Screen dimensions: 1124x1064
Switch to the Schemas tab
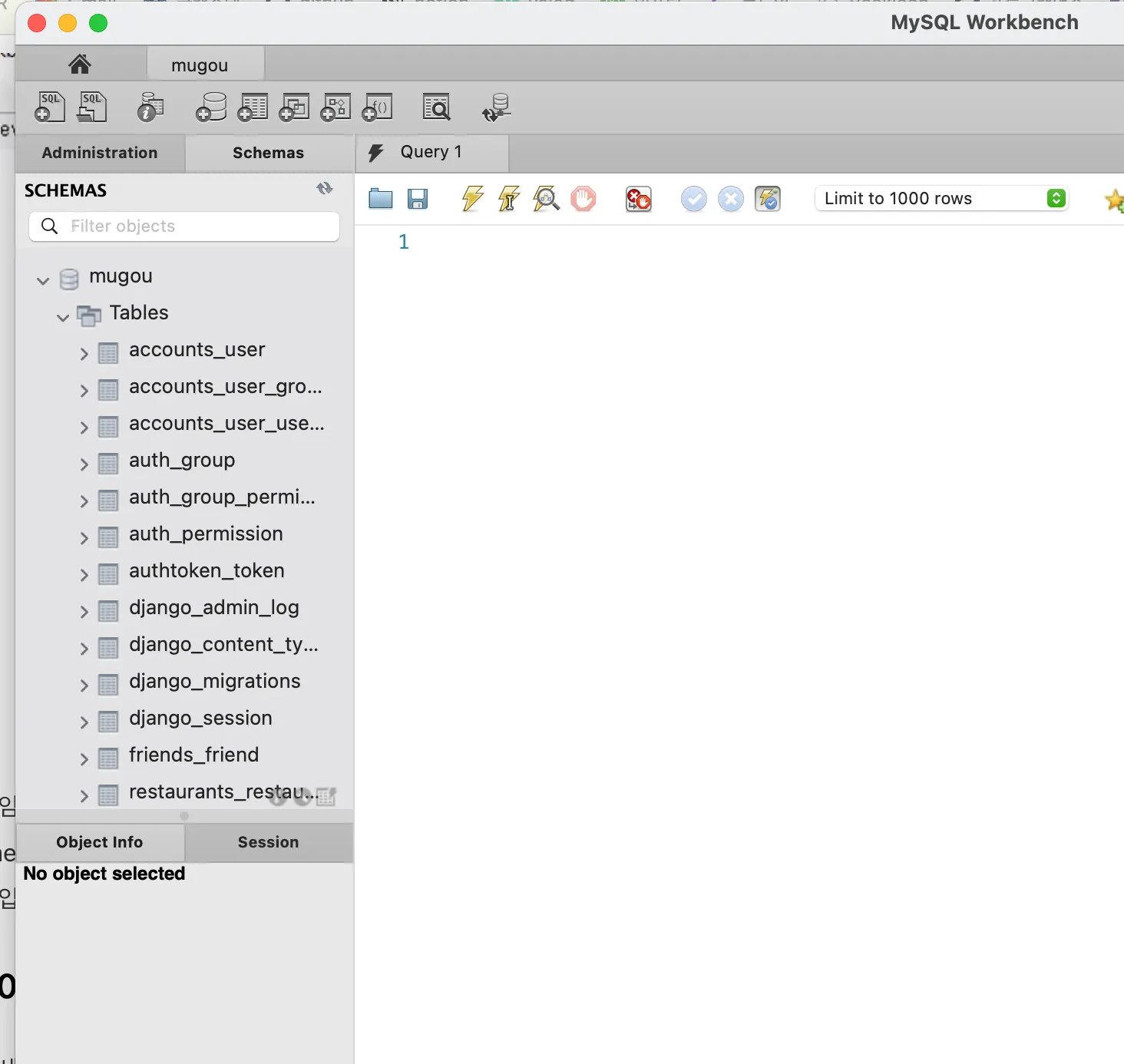269,153
